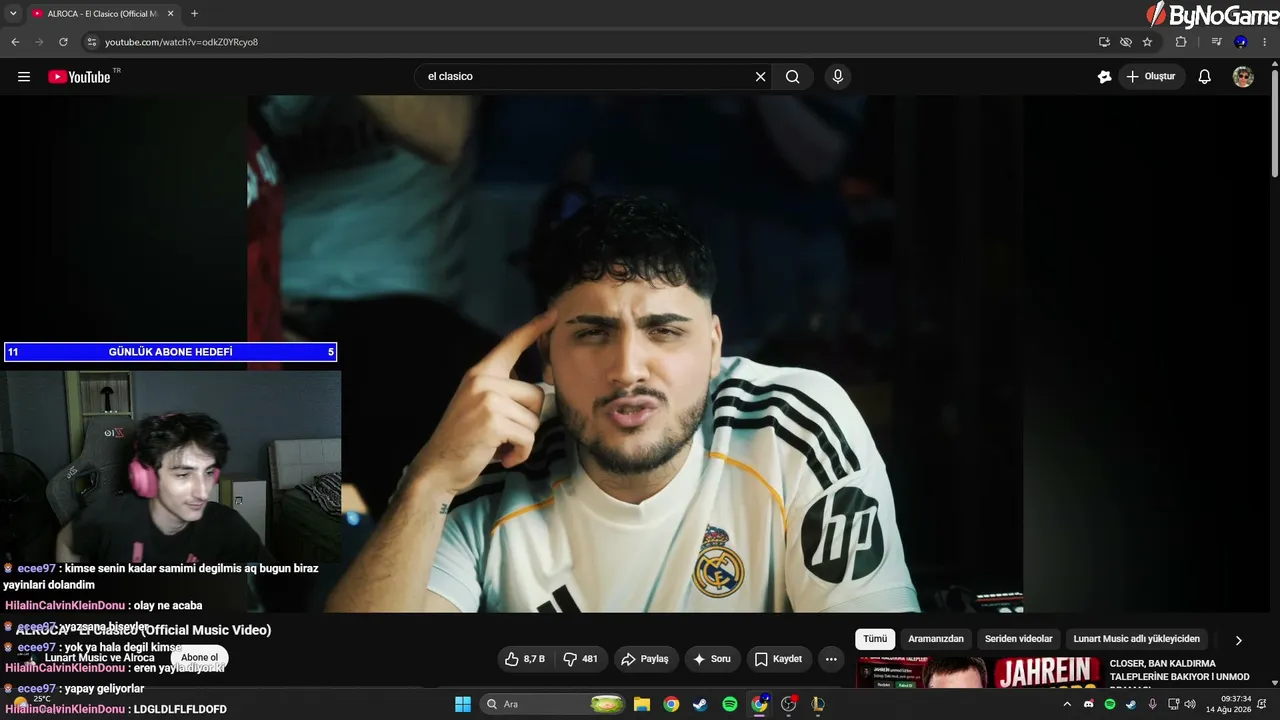Open the media controls toolbar icon
1280x720 pixels.
[x=1217, y=42]
